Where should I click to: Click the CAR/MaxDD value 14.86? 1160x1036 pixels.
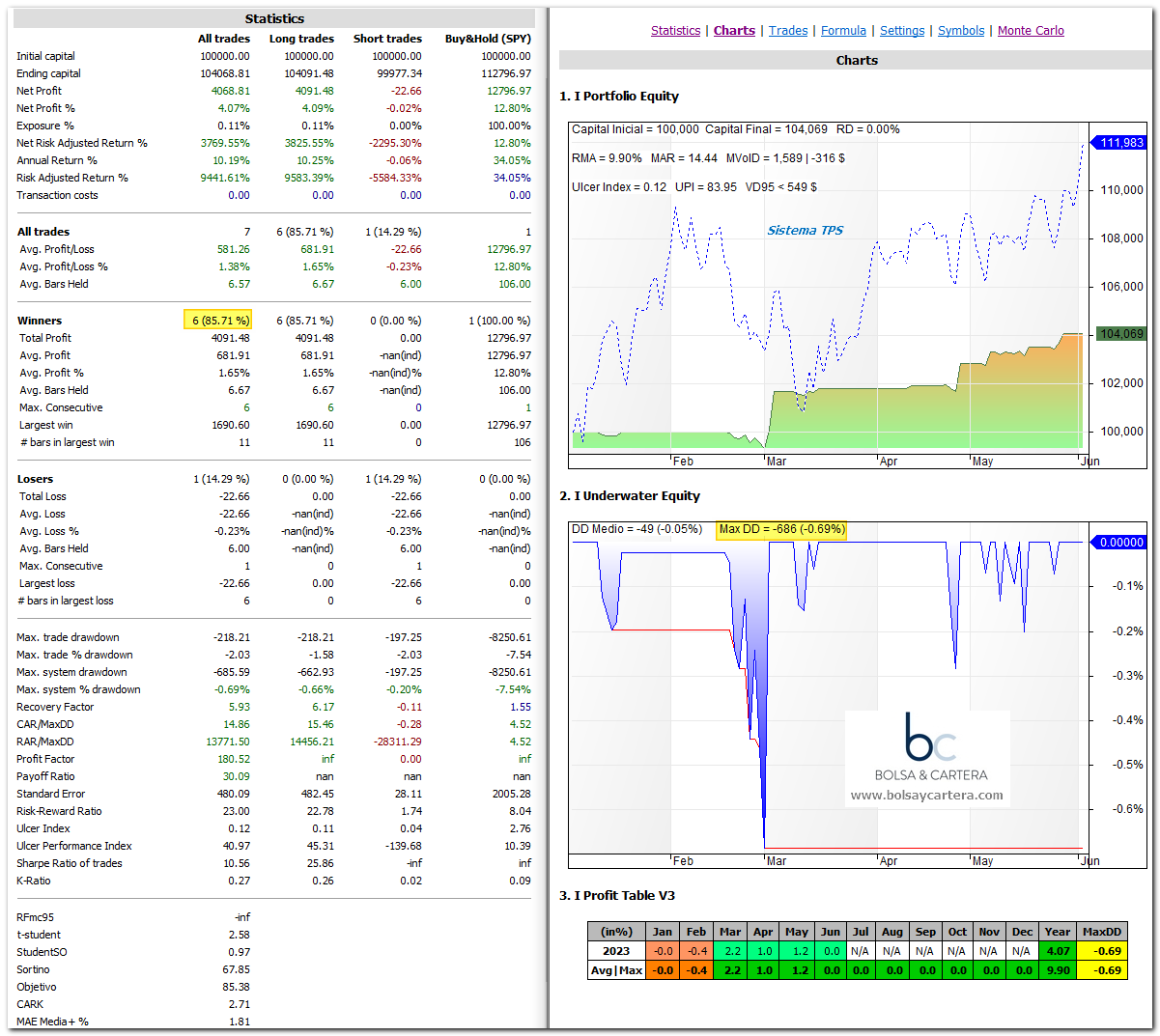click(x=237, y=724)
